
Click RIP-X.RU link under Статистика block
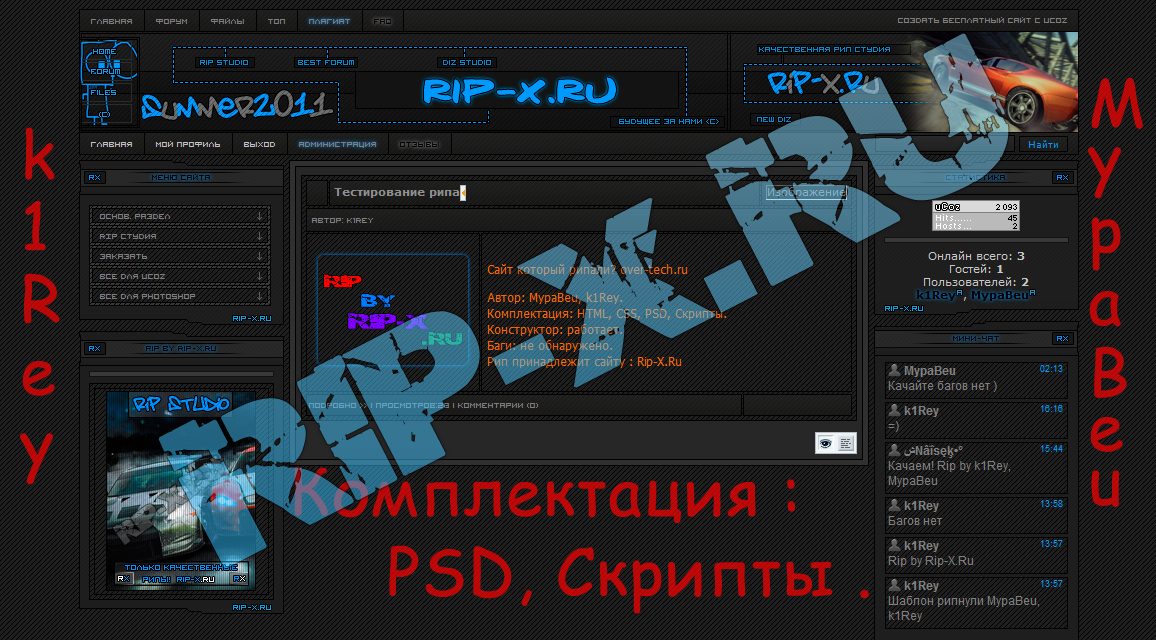[x=904, y=308]
